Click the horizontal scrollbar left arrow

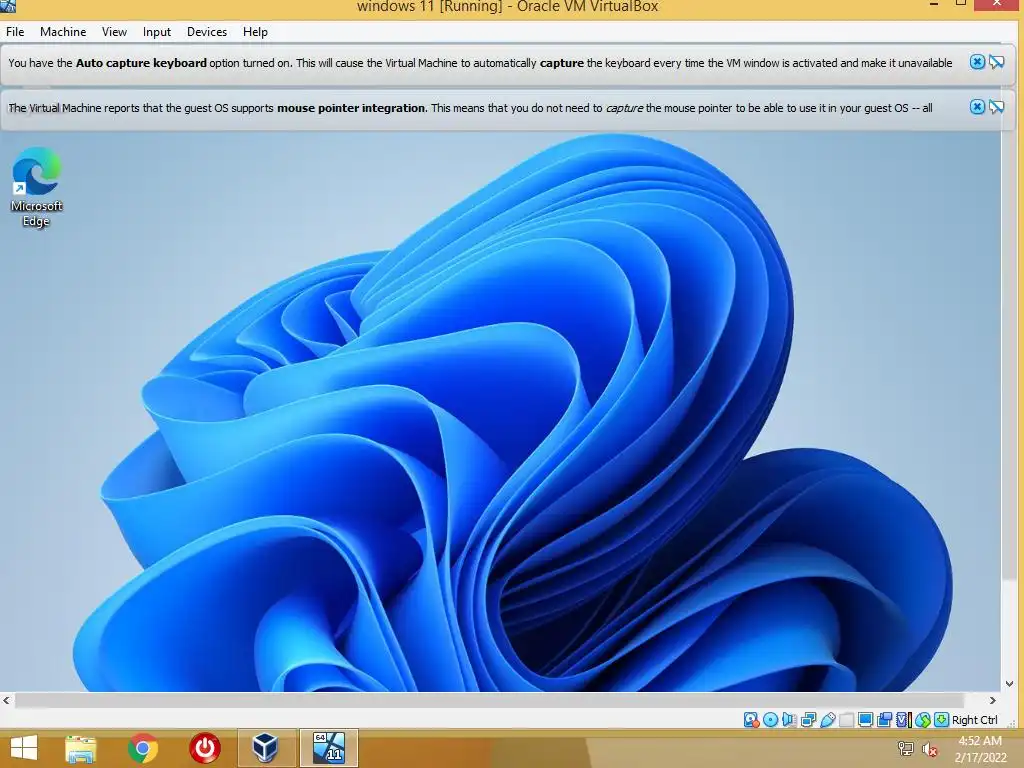(x=7, y=700)
